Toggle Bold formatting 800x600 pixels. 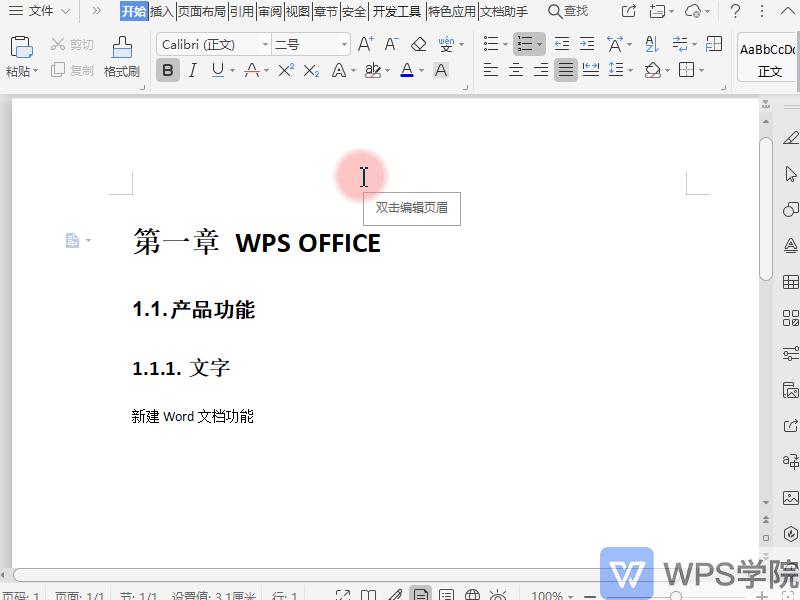point(167,70)
